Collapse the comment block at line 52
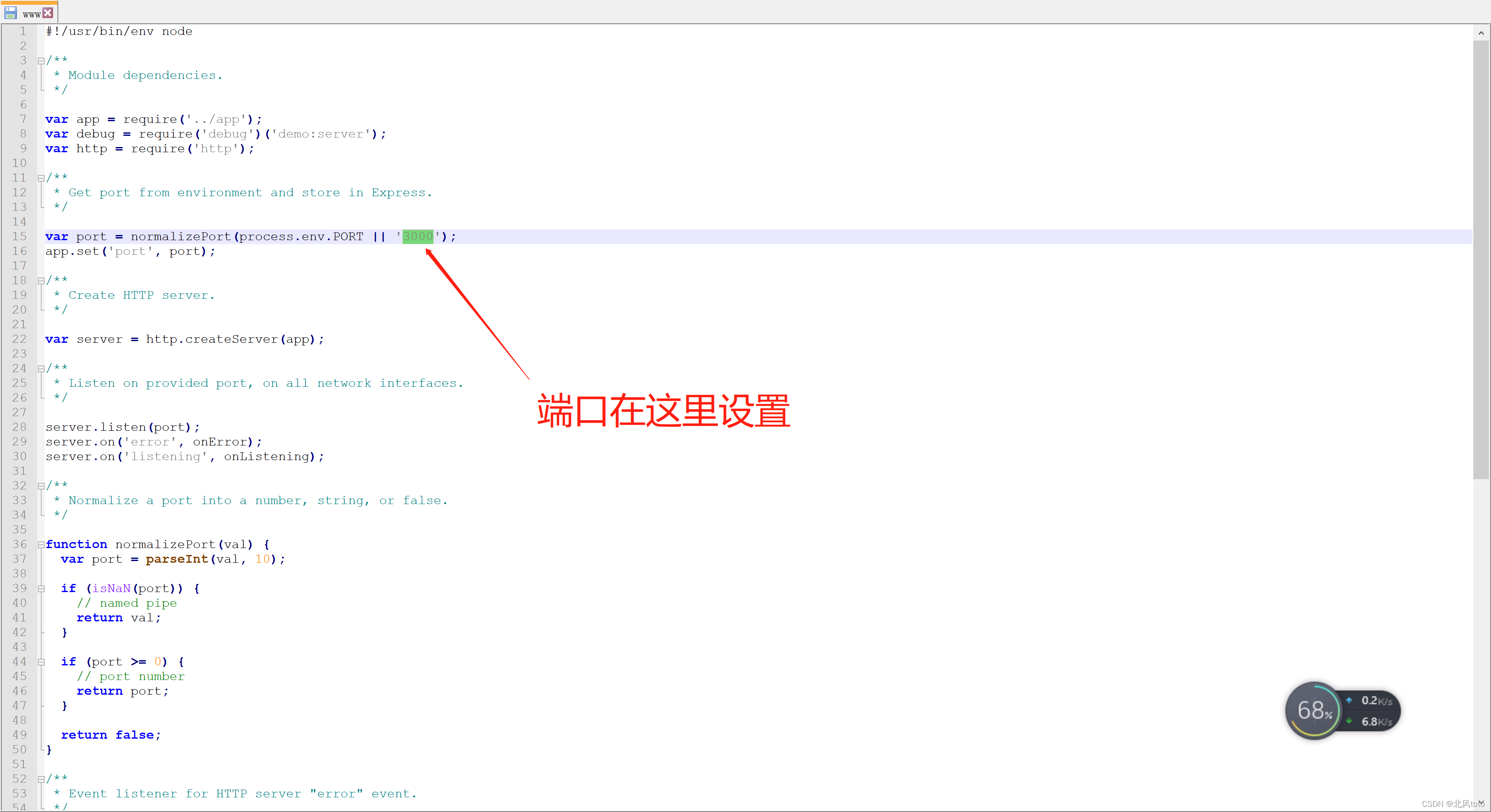Viewport: 1491px width, 812px height. (x=41, y=779)
